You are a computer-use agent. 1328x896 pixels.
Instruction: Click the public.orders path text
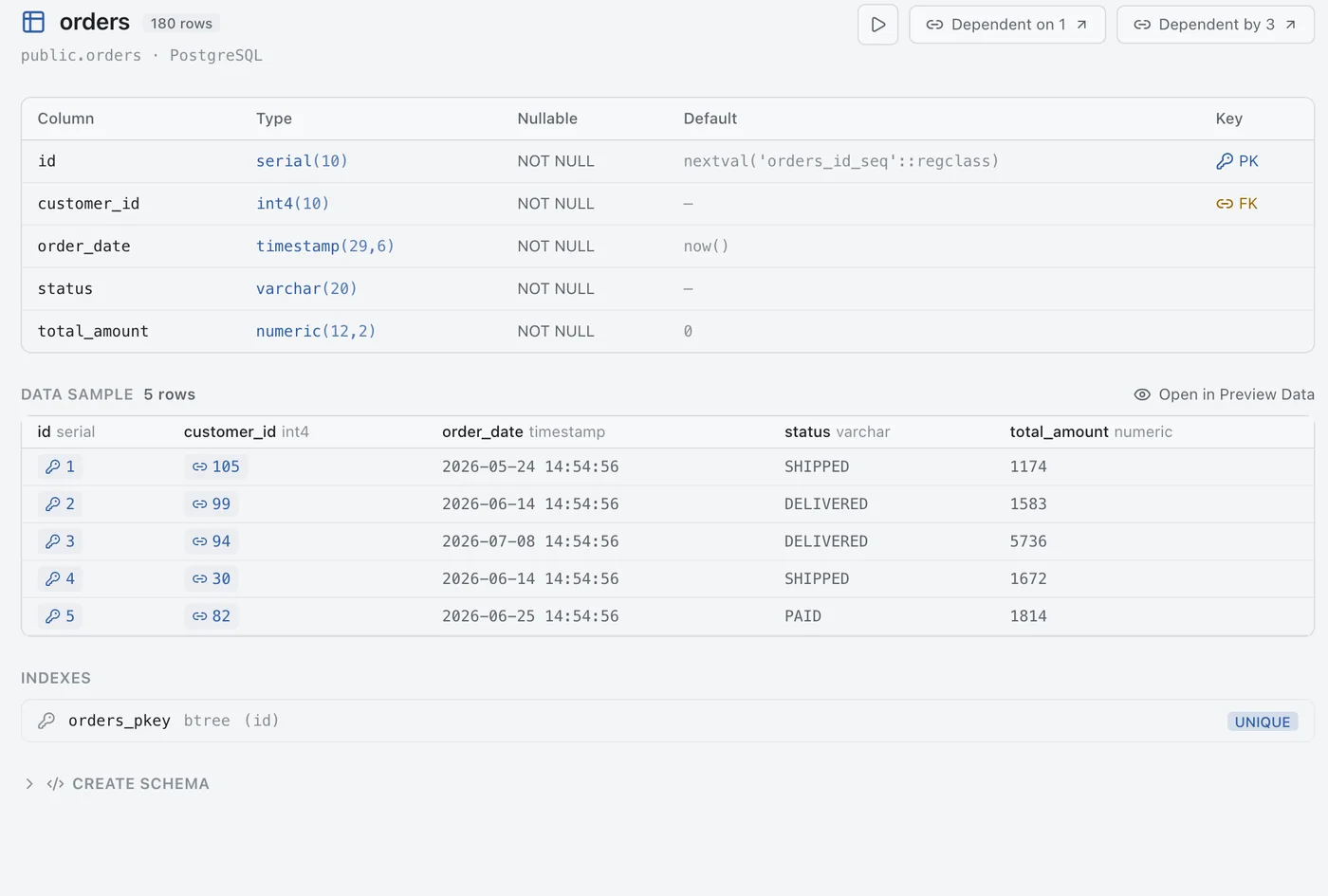(x=81, y=55)
